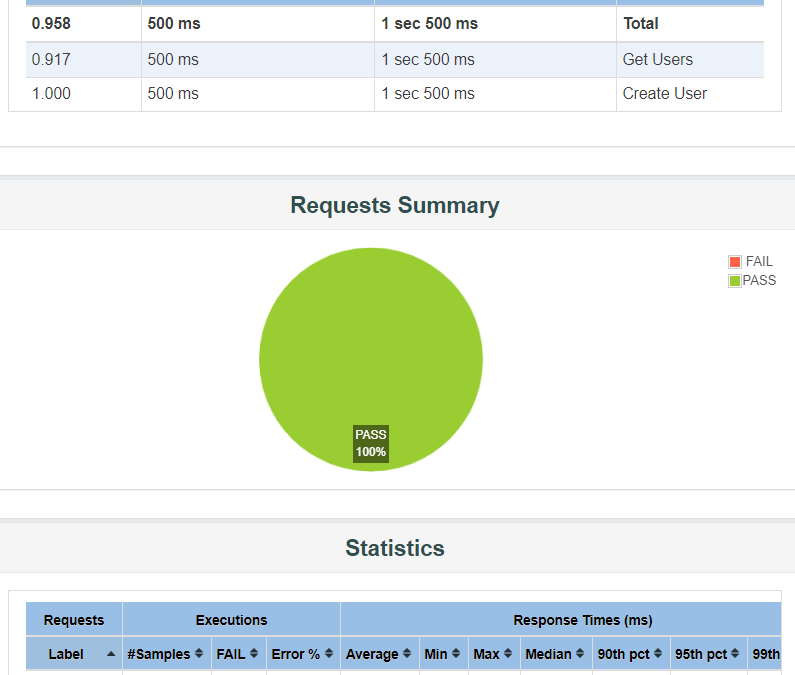Image resolution: width=795 pixels, height=675 pixels.
Task: Toggle the FAIL legend label
Action: point(759,262)
